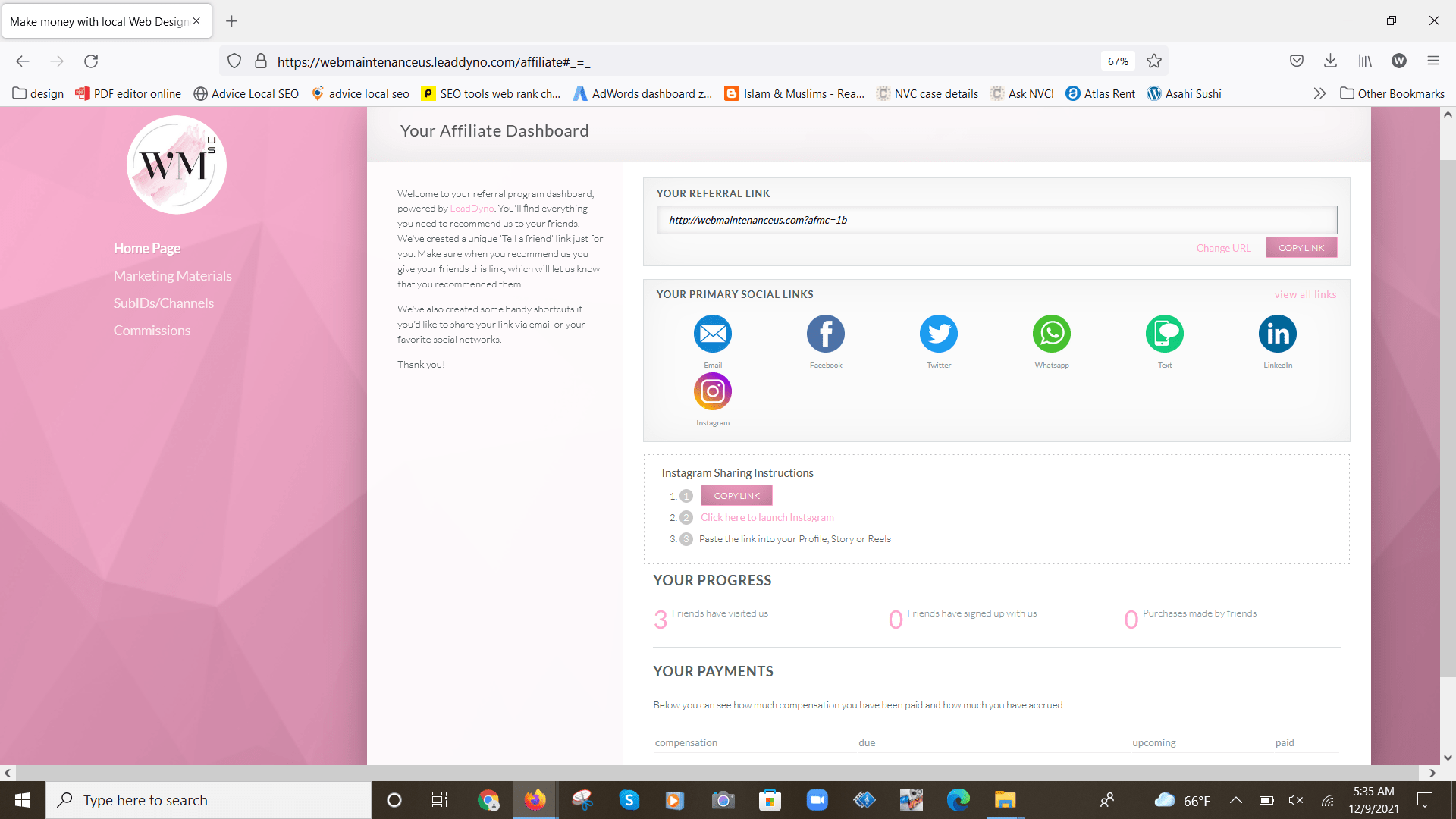Open NVC case details bookmark

927,93
